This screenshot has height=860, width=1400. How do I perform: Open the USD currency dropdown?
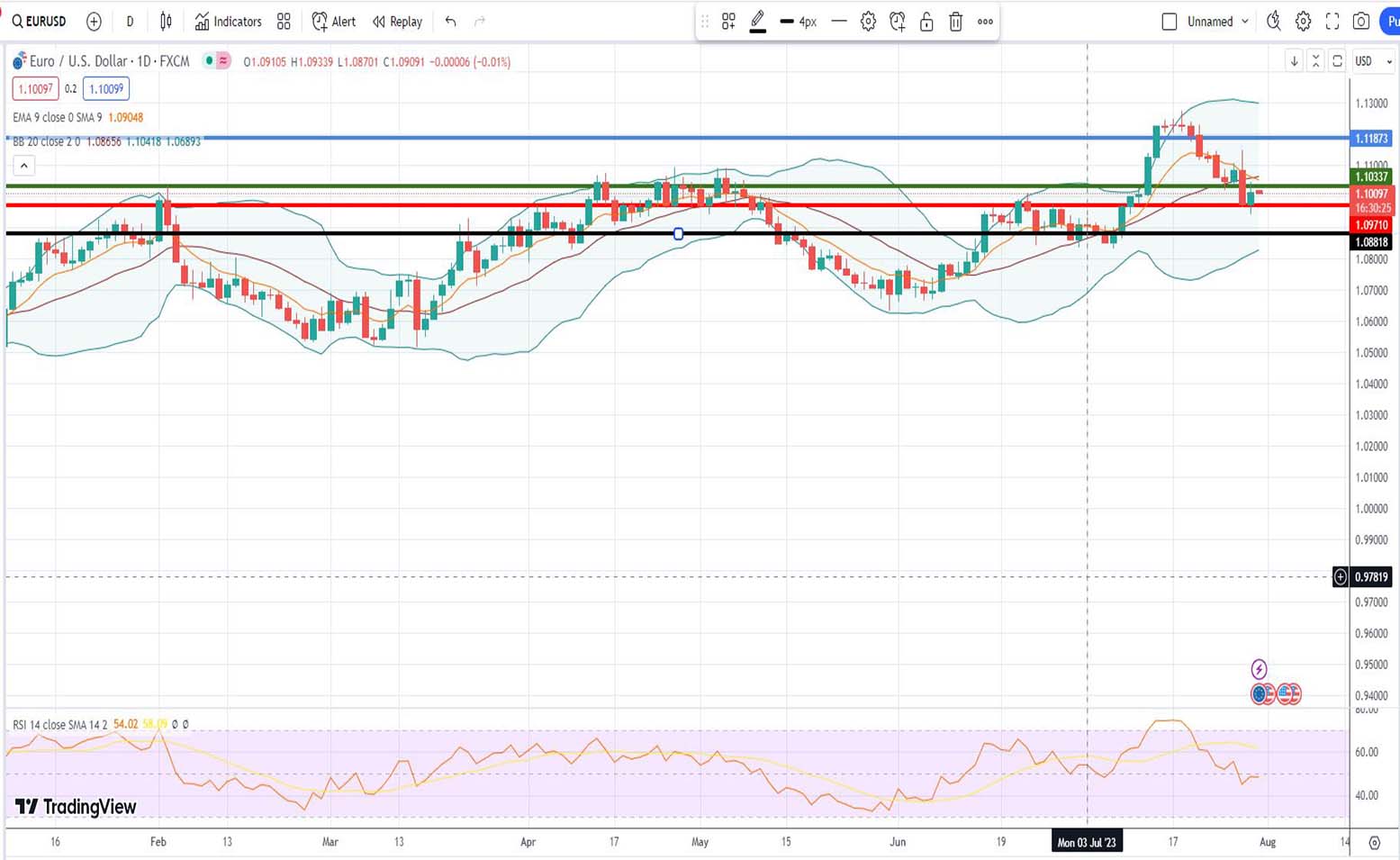point(1374,61)
